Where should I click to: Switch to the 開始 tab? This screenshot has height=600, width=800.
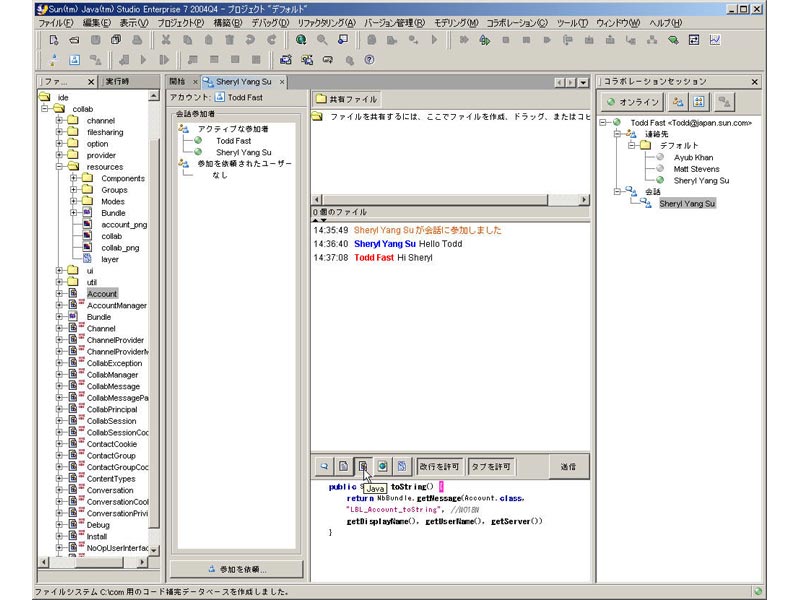click(x=177, y=82)
